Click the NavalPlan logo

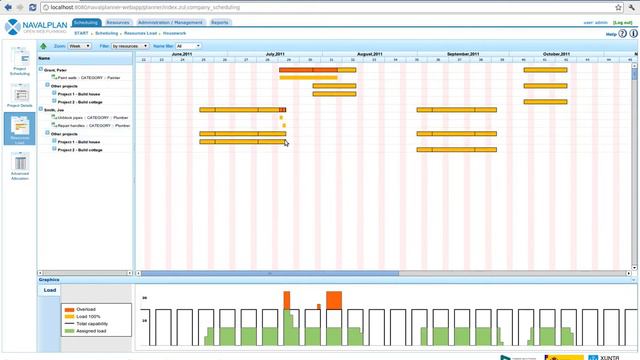click(36, 27)
